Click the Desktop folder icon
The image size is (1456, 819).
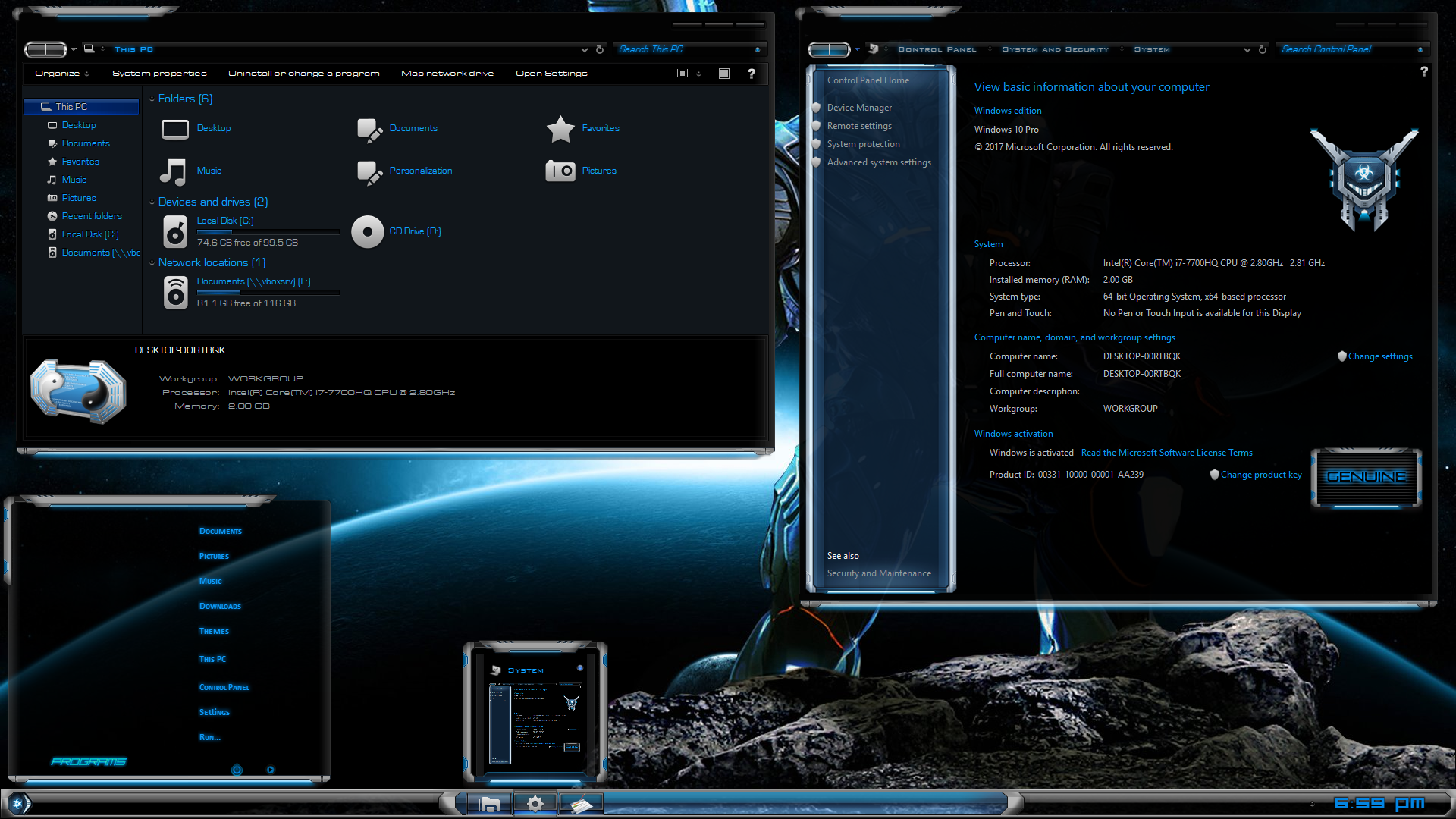coord(175,128)
